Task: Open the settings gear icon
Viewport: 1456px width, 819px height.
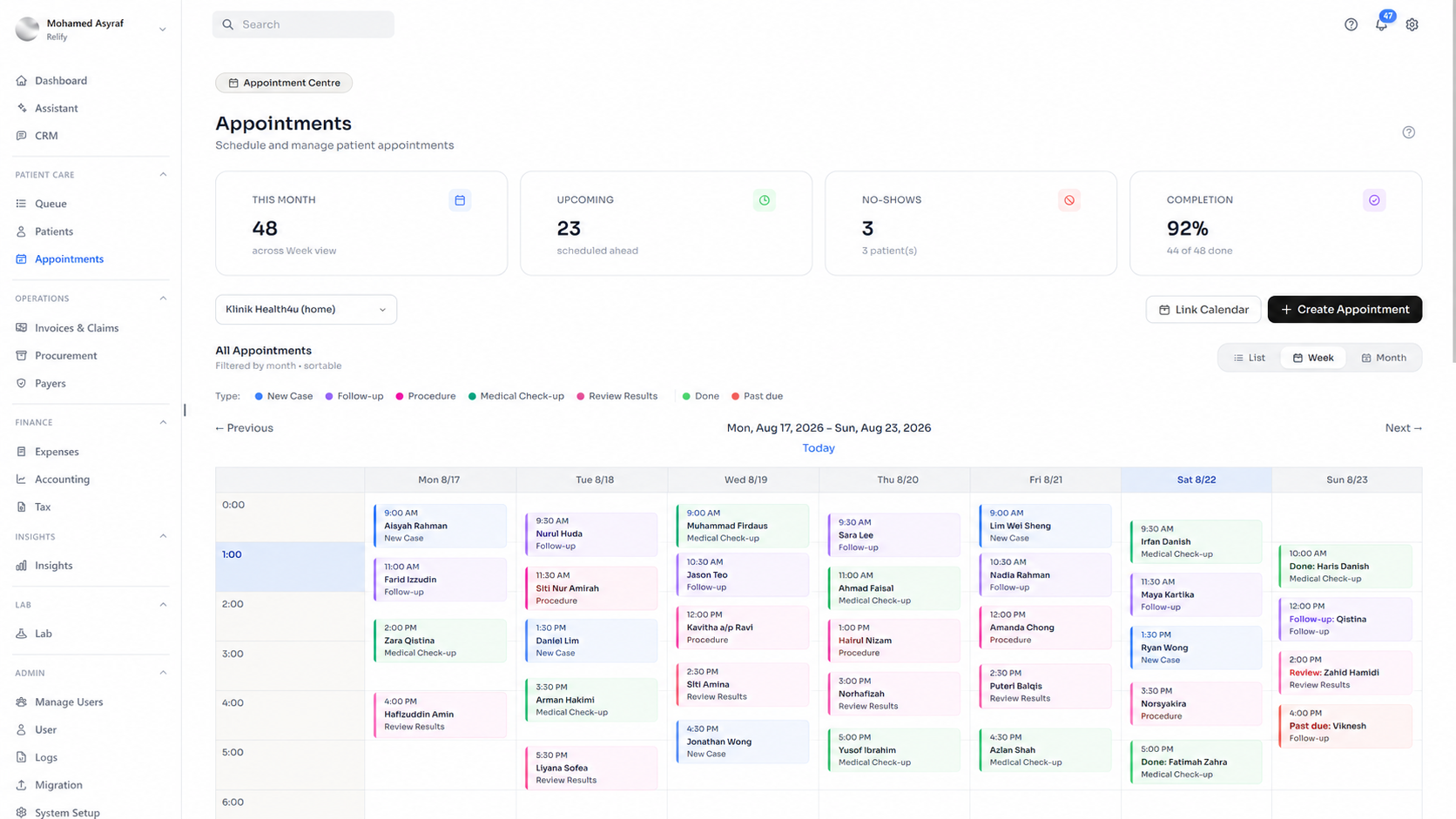Action: [1412, 24]
